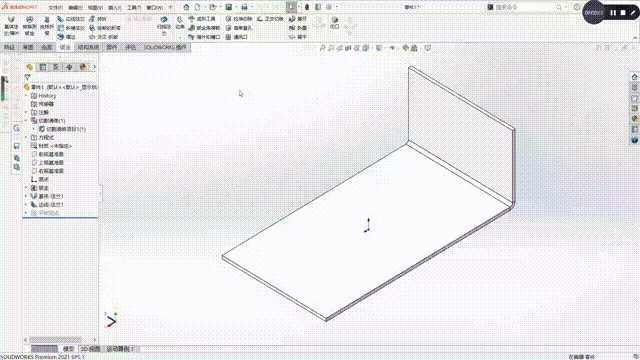Click the Unfold (展开) tool
The width and height of the screenshot is (640, 360).
pyautogui.click(x=298, y=19)
